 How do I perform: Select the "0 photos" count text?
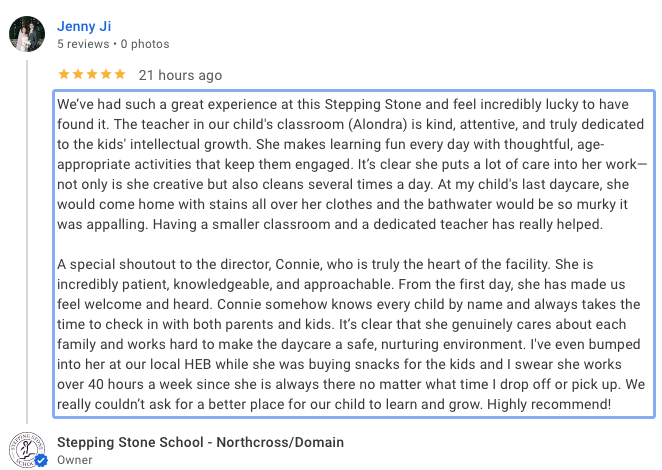145,44
